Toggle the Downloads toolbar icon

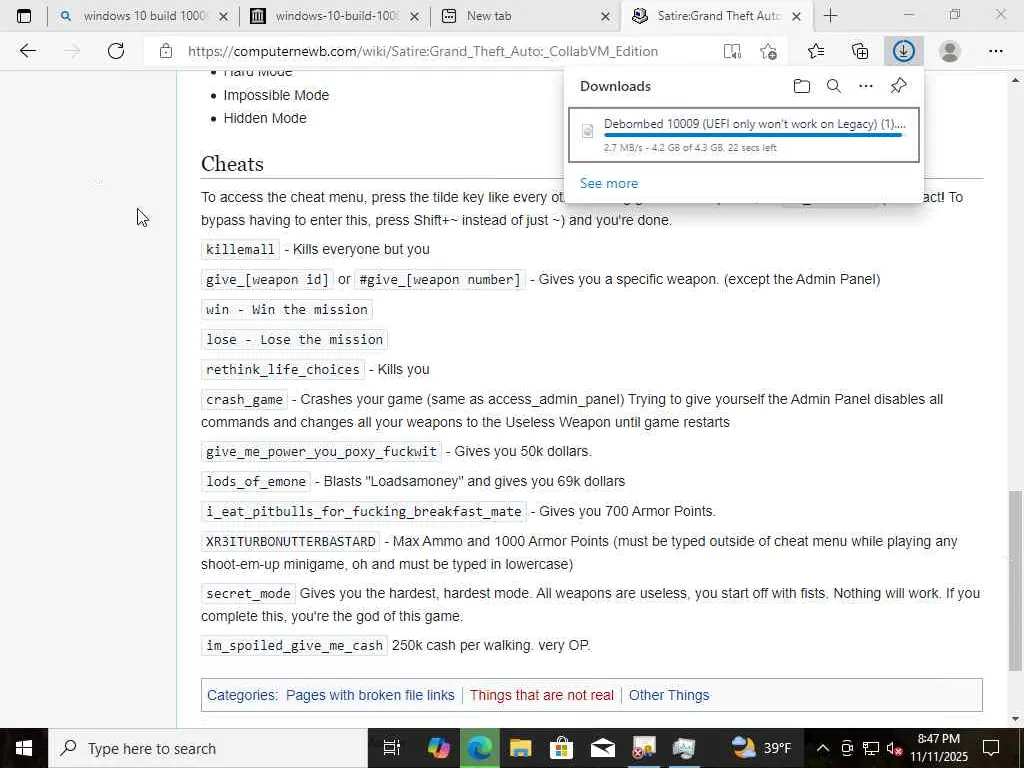click(904, 51)
